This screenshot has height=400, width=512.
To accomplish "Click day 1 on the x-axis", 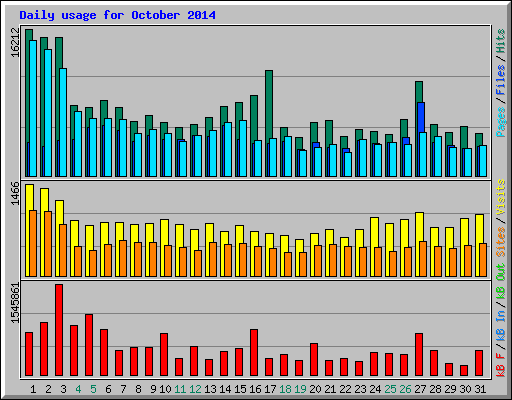I will point(33,389).
